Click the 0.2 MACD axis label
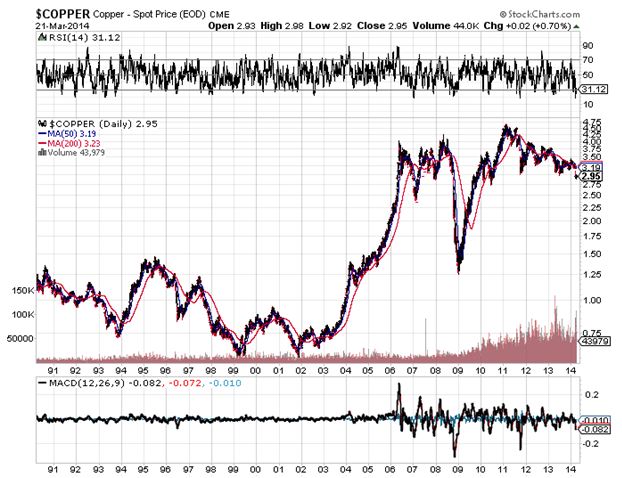622x478 pixels. [x=591, y=395]
